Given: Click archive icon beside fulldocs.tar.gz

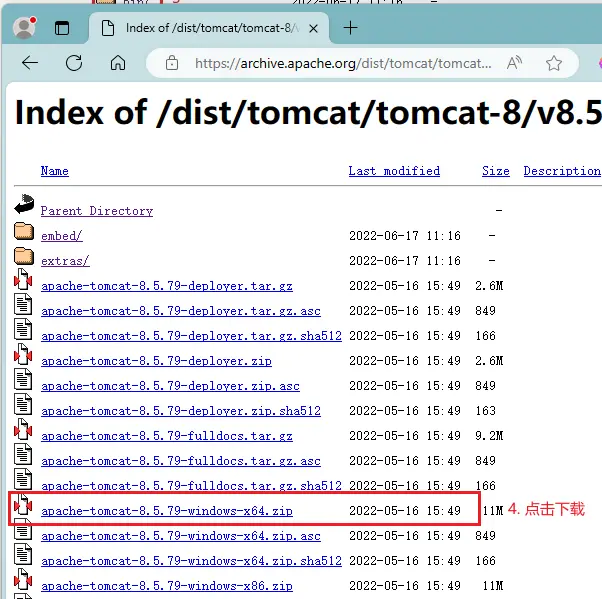Looking at the screenshot, I should [23, 429].
